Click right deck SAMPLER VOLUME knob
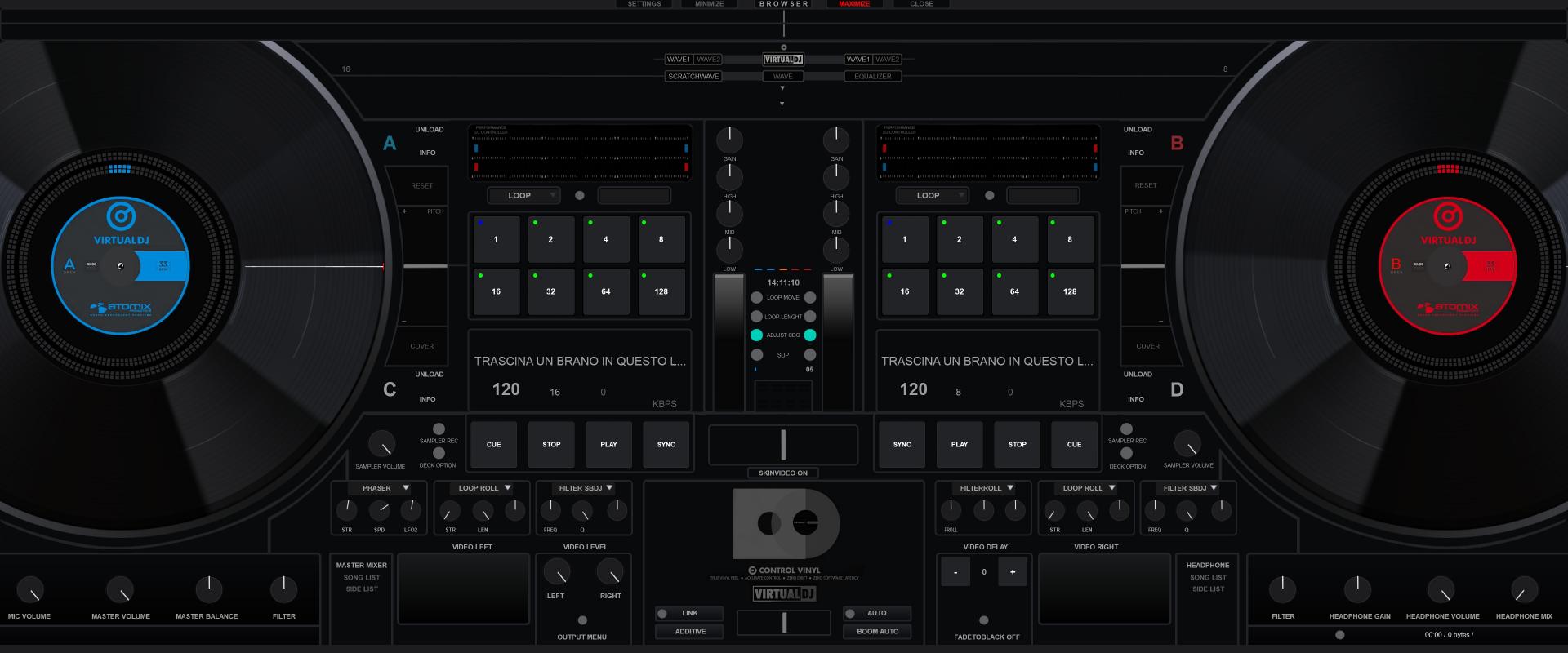This screenshot has height=653, width=1568. click(x=1187, y=444)
